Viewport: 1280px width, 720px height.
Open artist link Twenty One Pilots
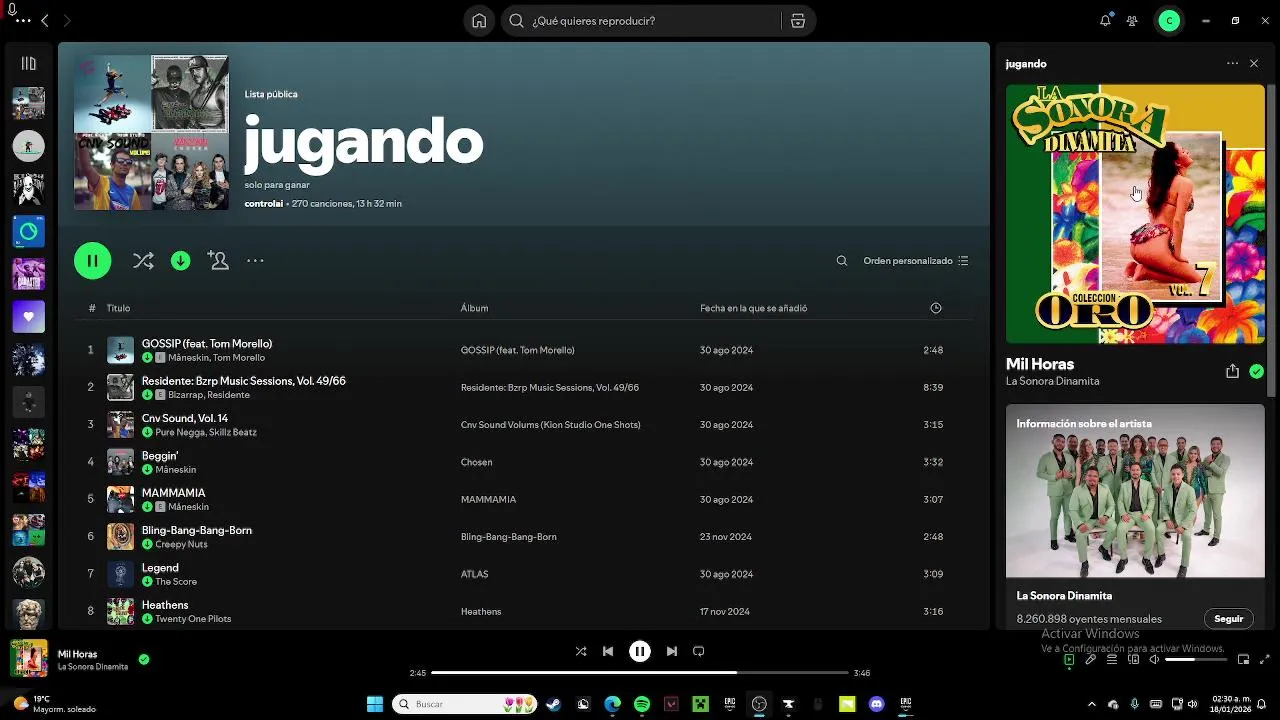(x=193, y=619)
